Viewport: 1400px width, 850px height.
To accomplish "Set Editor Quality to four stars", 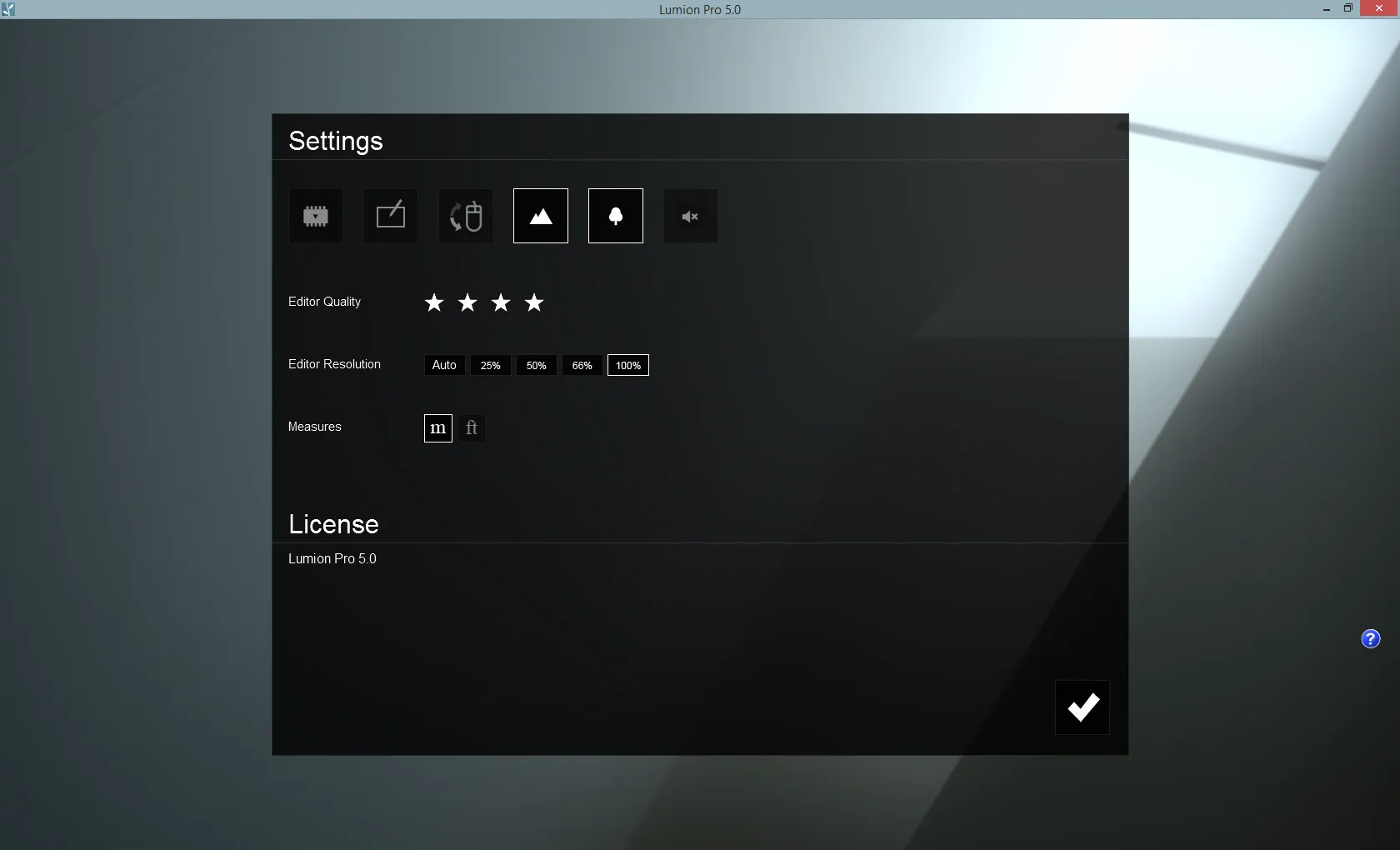I will (x=534, y=302).
